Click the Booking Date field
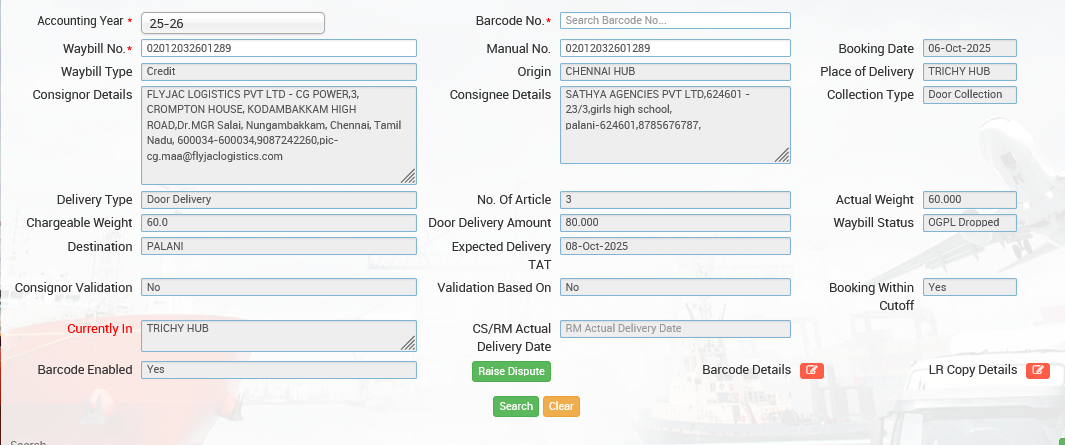This screenshot has width=1065, height=445. pyautogui.click(x=970, y=48)
